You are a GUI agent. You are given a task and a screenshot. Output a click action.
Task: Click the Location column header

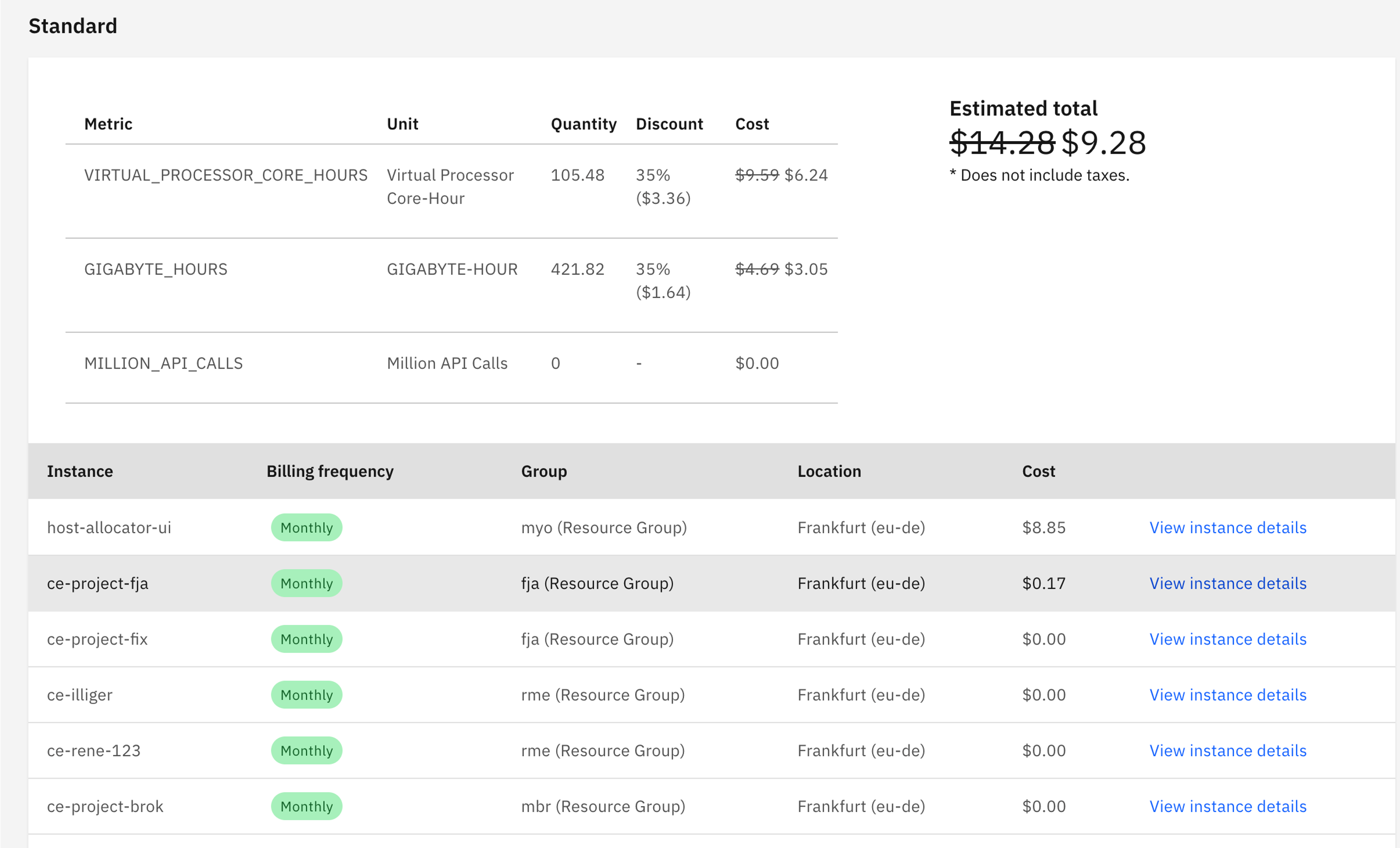829,471
